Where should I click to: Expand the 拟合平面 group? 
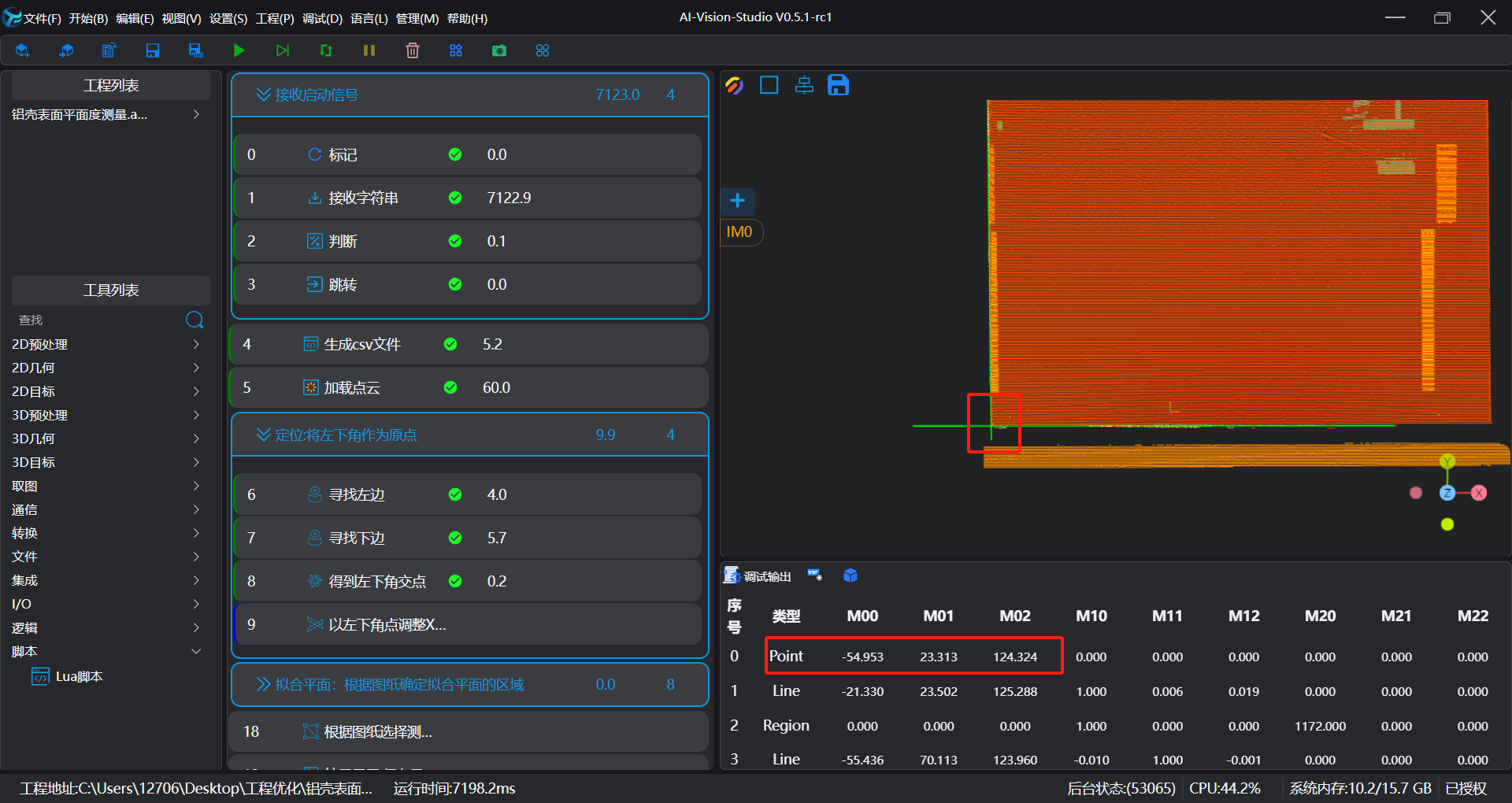[263, 684]
